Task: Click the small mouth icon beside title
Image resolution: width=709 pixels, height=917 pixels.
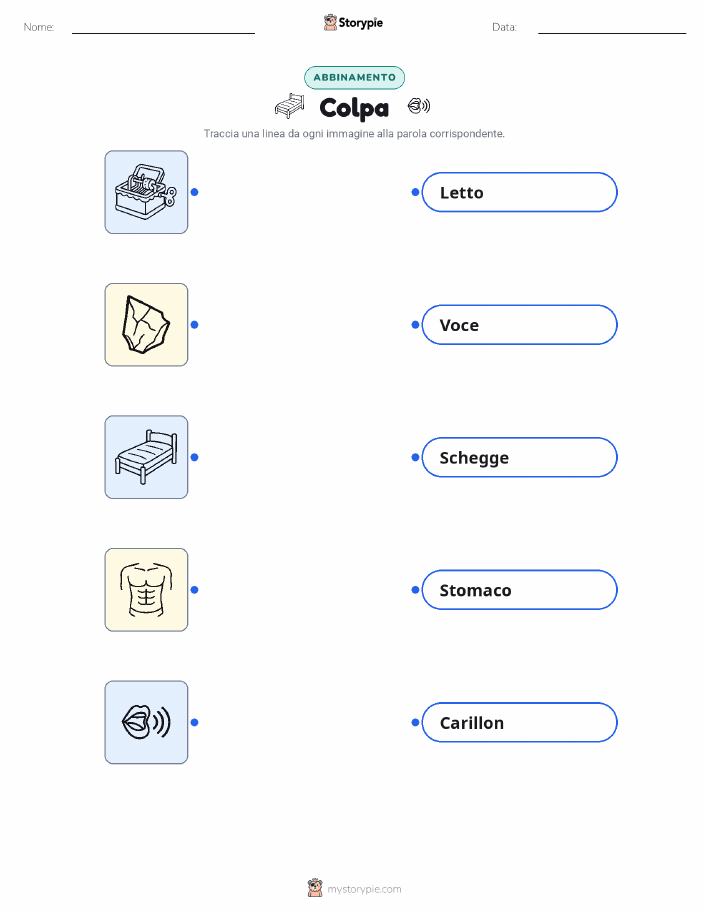Action: click(x=419, y=106)
